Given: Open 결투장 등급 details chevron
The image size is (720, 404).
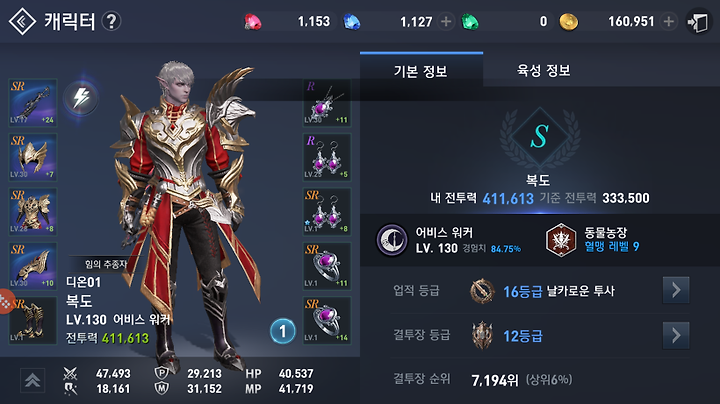Looking at the screenshot, I should tap(675, 336).
